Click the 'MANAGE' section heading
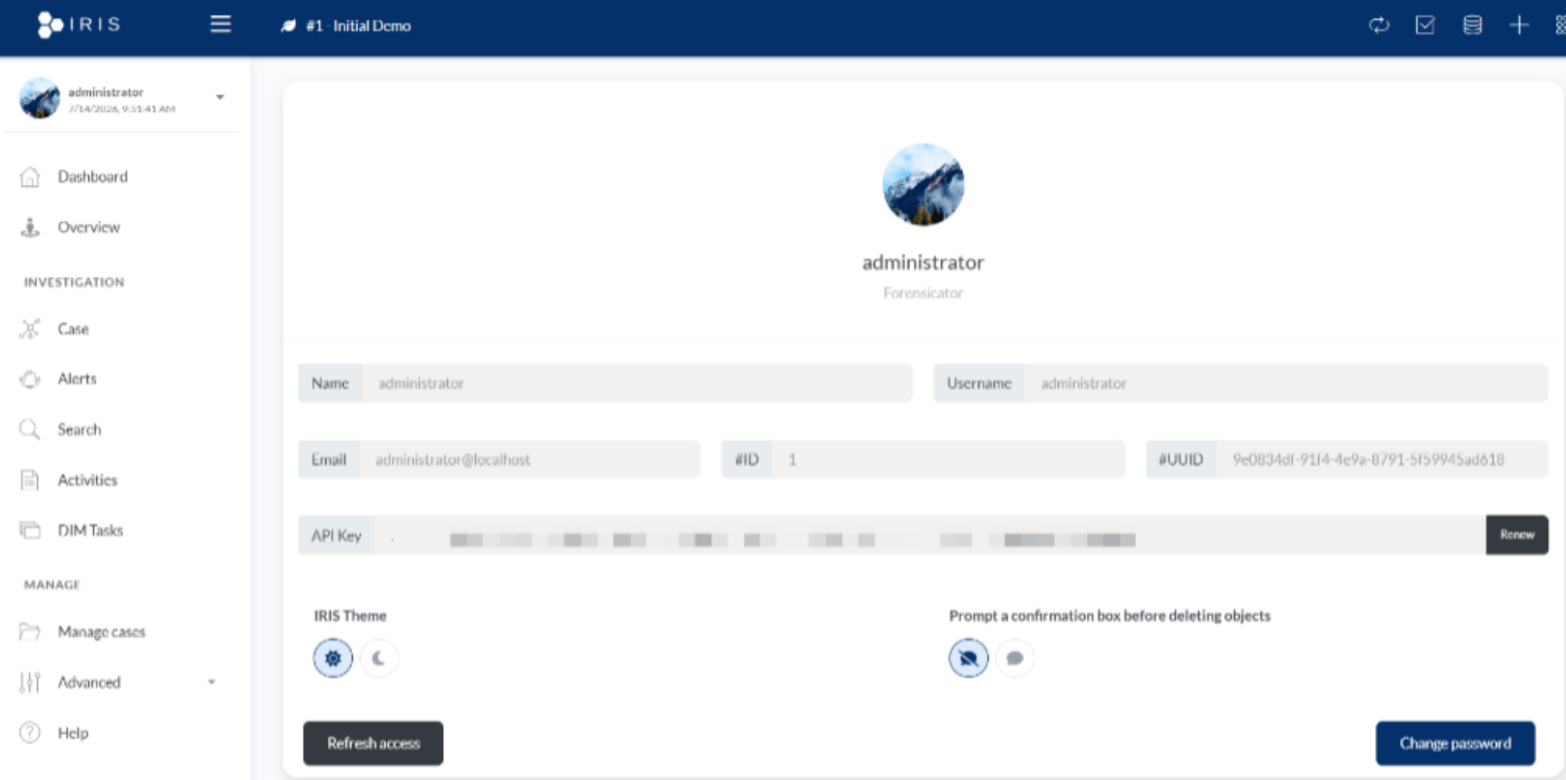The image size is (1566, 780). pyautogui.click(x=52, y=585)
